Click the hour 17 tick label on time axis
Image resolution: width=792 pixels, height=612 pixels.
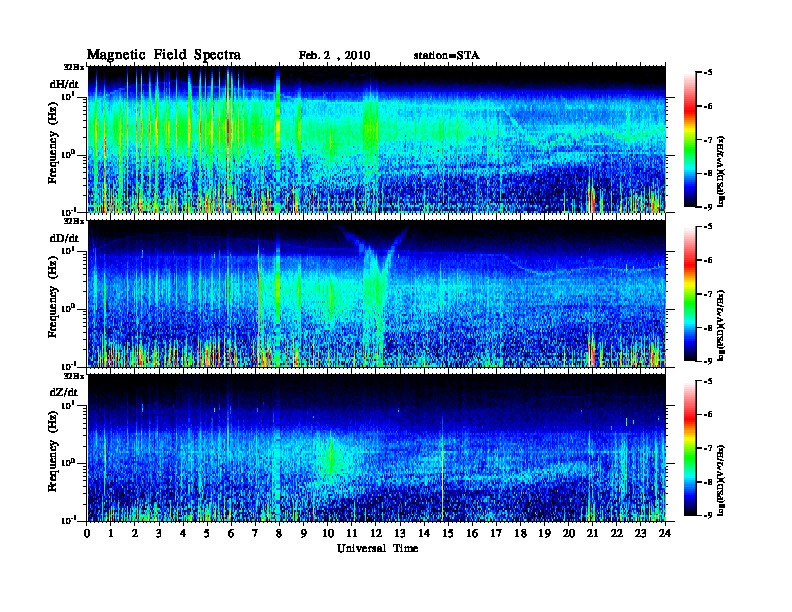(496, 533)
